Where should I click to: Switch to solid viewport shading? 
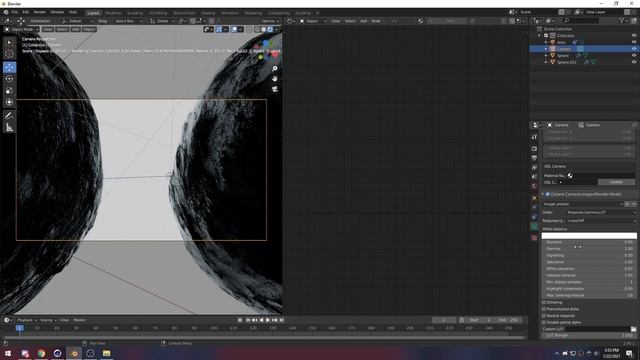(x=264, y=29)
